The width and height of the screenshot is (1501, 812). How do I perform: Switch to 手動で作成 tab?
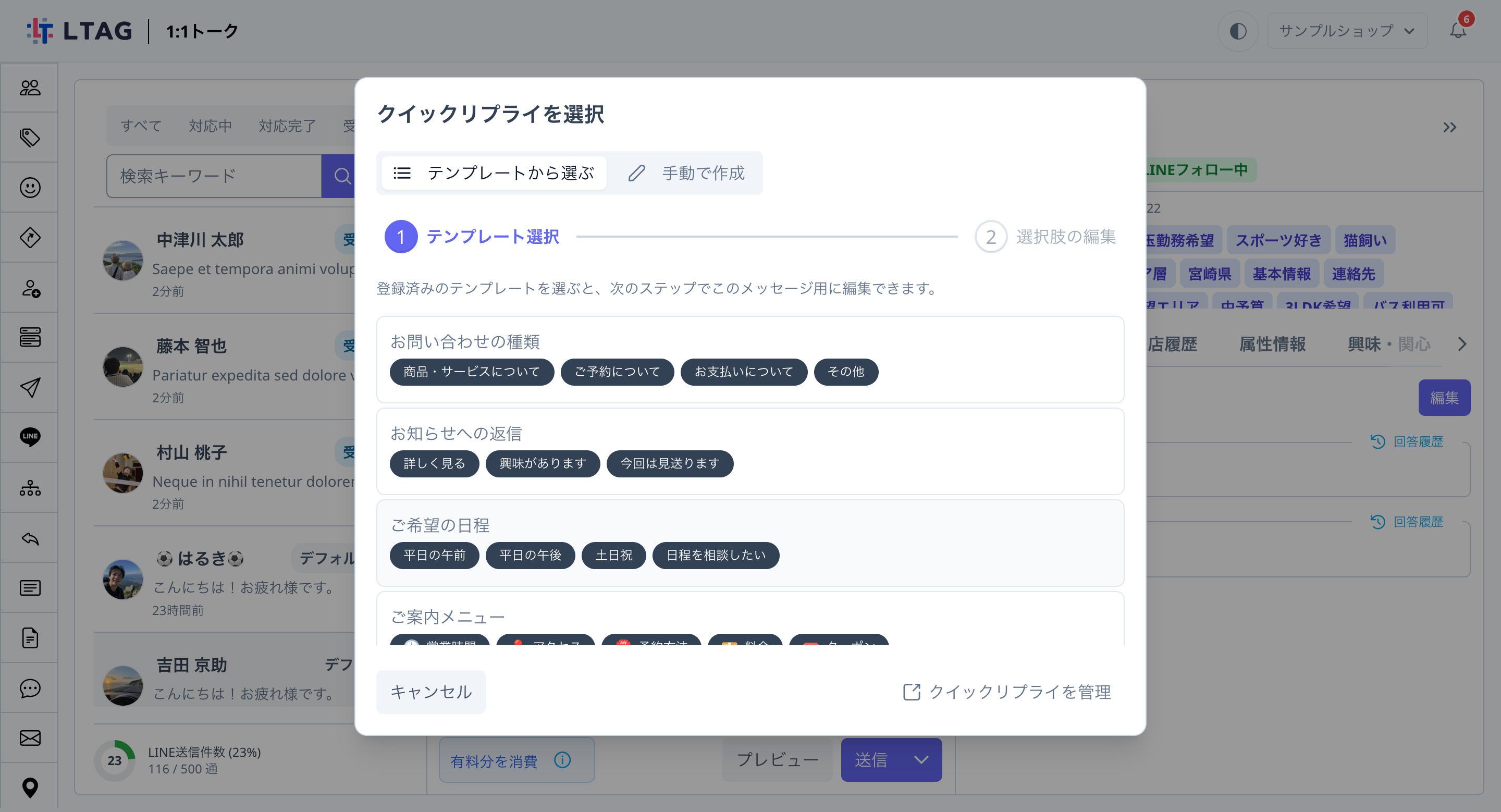coord(686,173)
